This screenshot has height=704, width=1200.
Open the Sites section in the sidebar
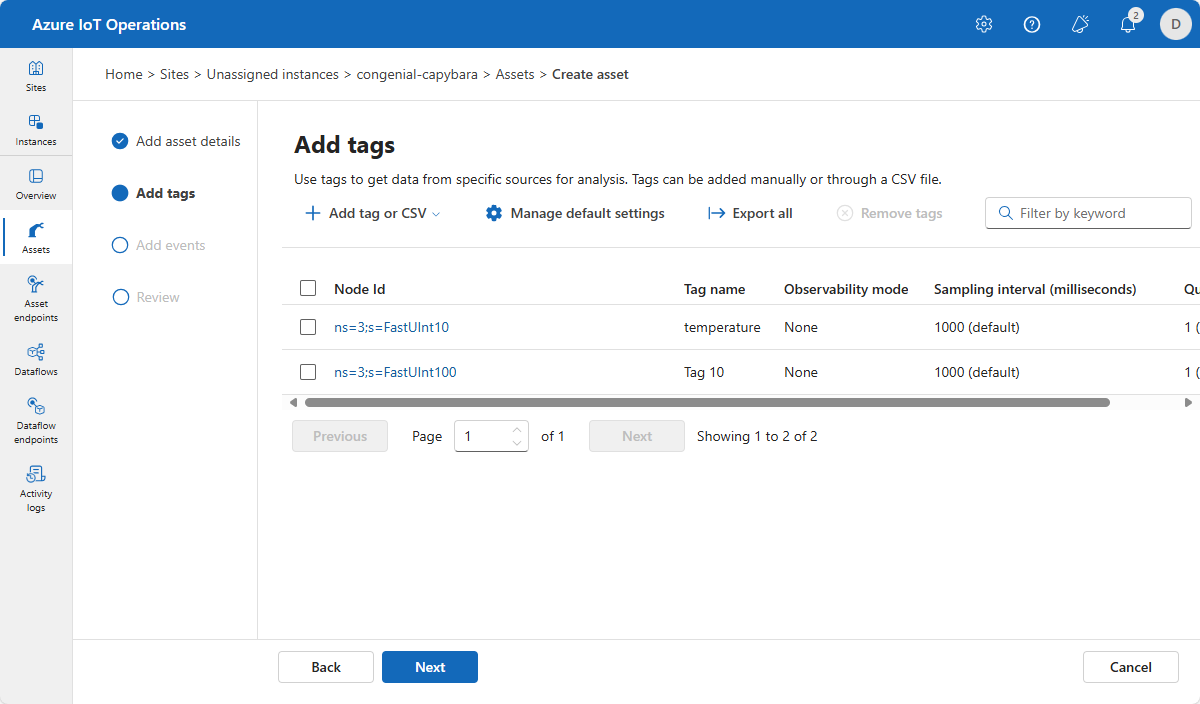pos(36,74)
